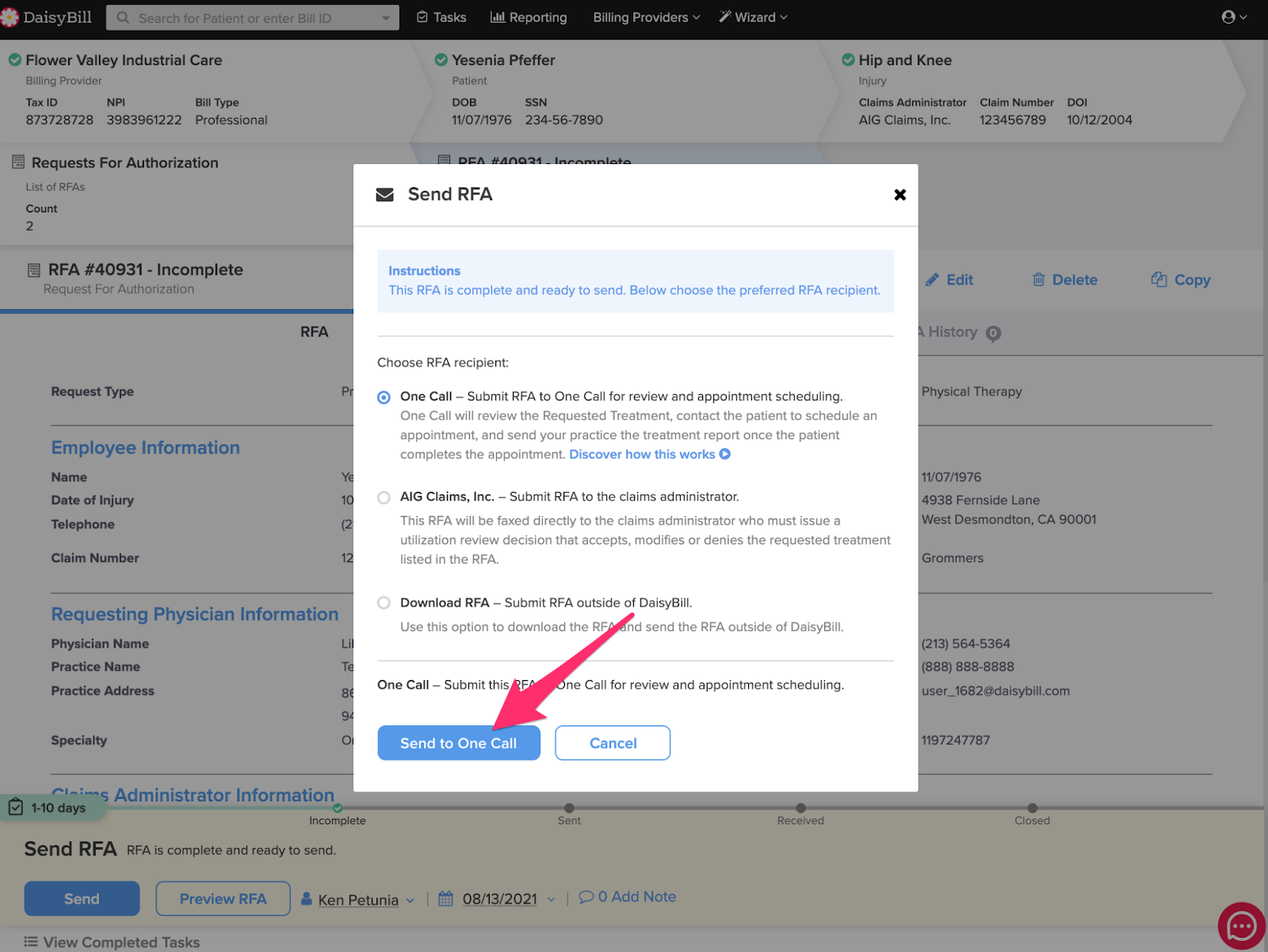1268x952 pixels.
Task: Click View Completed Tasks
Action: coord(121,942)
